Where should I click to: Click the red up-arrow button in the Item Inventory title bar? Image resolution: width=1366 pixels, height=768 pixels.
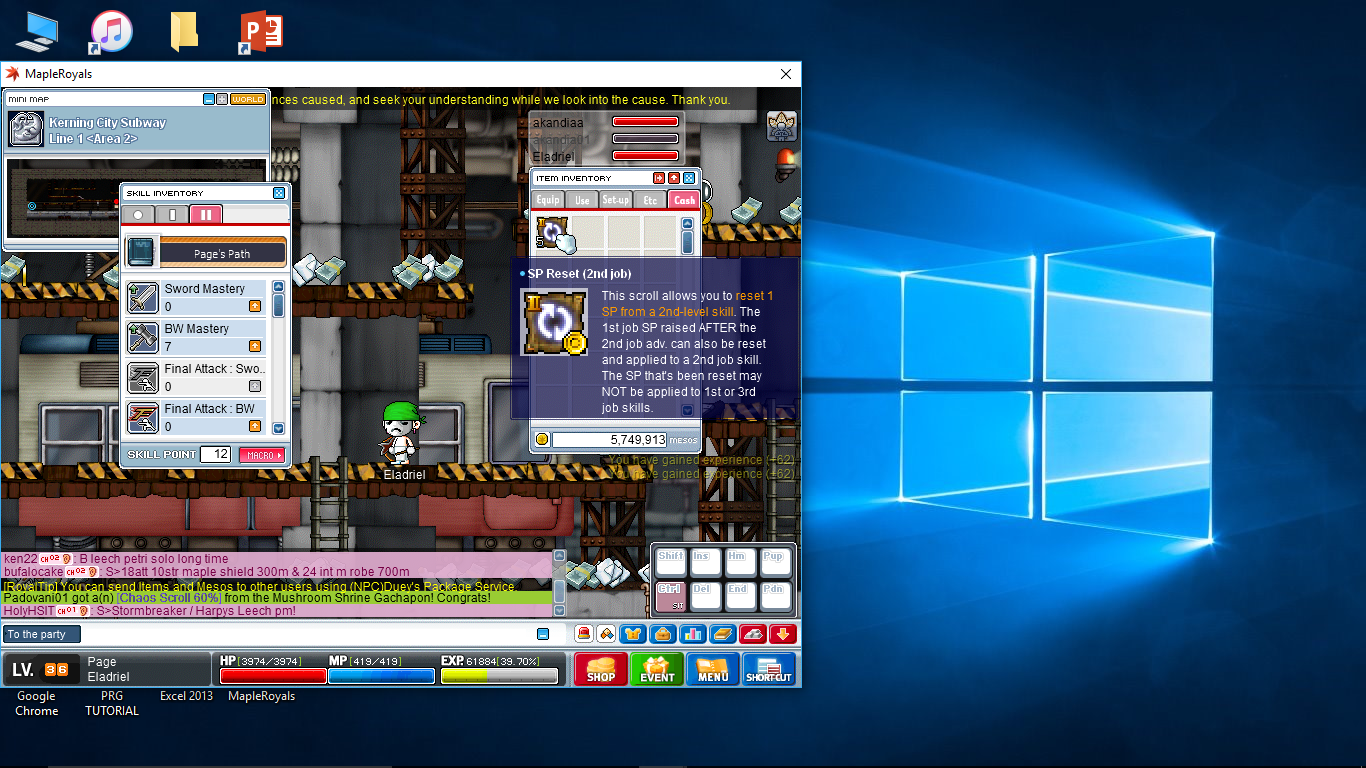(x=674, y=178)
